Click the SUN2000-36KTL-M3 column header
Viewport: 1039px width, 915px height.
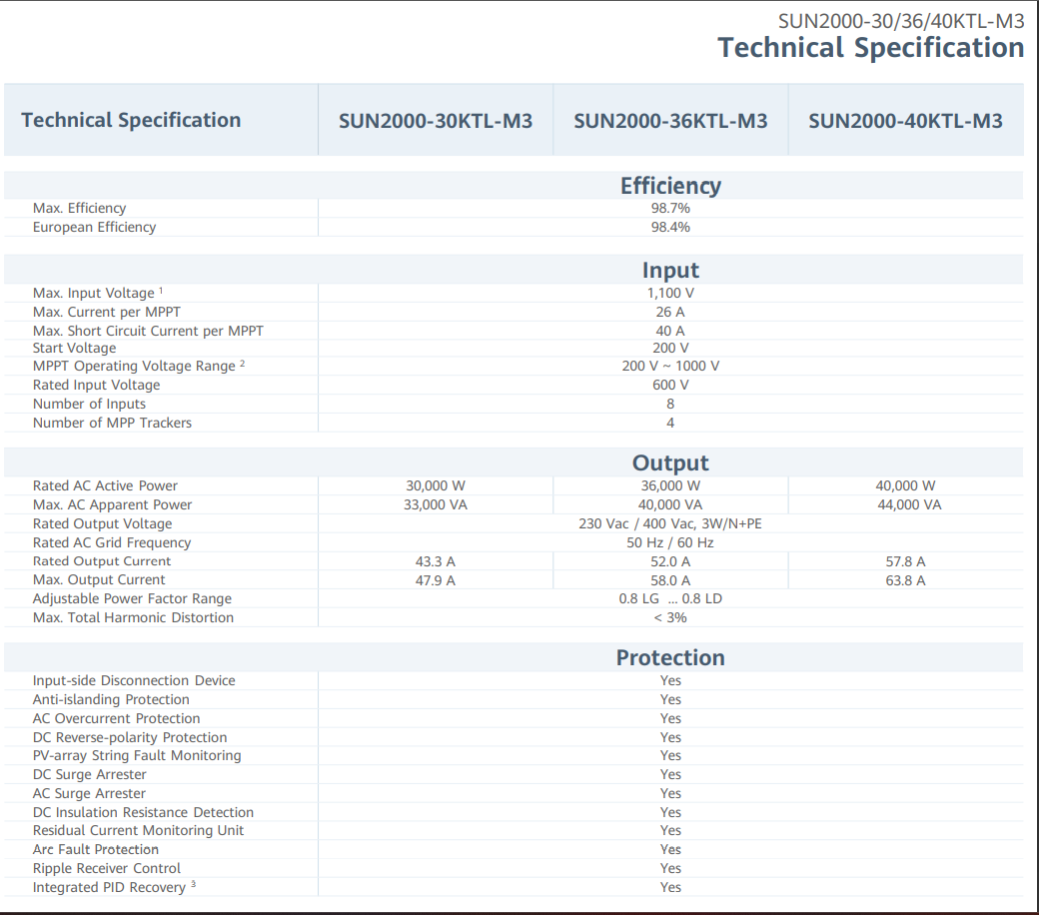670,121
